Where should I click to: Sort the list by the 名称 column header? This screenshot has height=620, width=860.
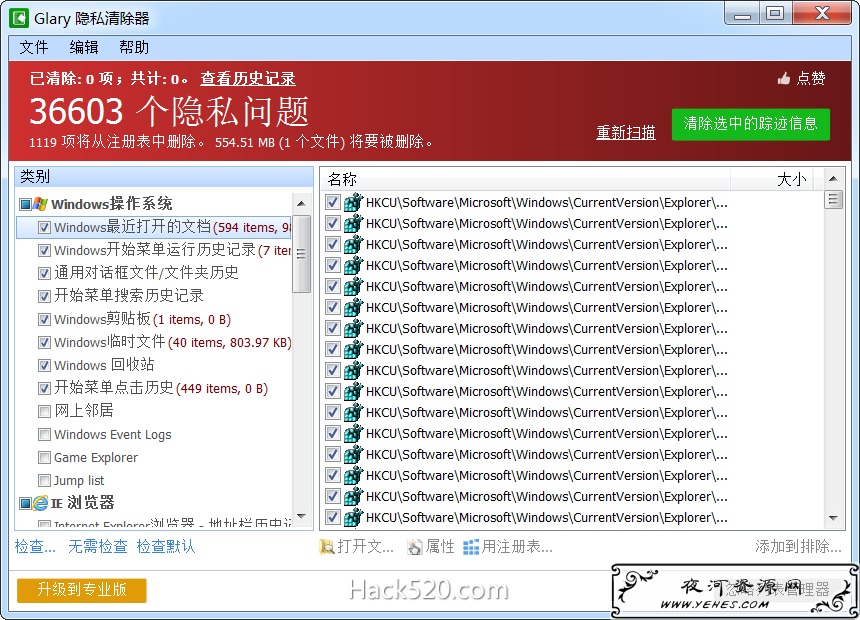pyautogui.click(x=525, y=179)
